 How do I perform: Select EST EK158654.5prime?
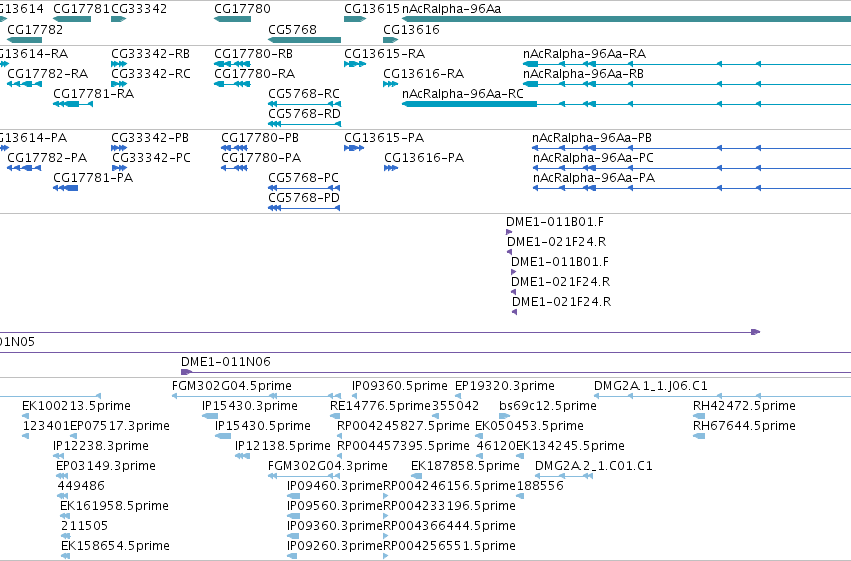(115, 545)
